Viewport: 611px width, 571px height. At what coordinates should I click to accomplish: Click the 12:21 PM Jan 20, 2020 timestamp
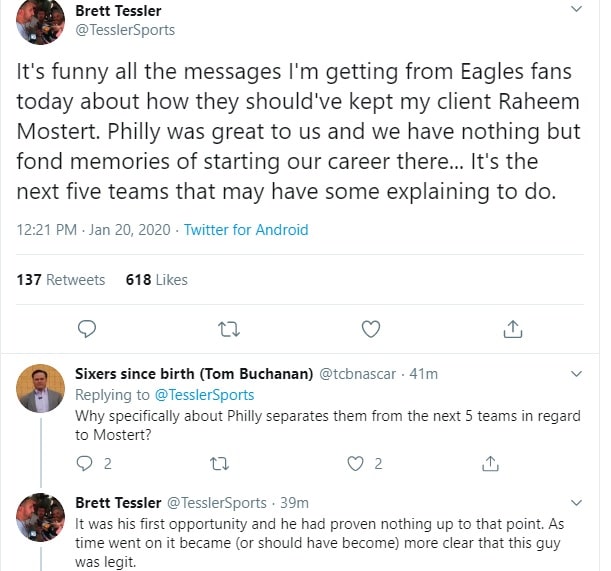(x=92, y=230)
